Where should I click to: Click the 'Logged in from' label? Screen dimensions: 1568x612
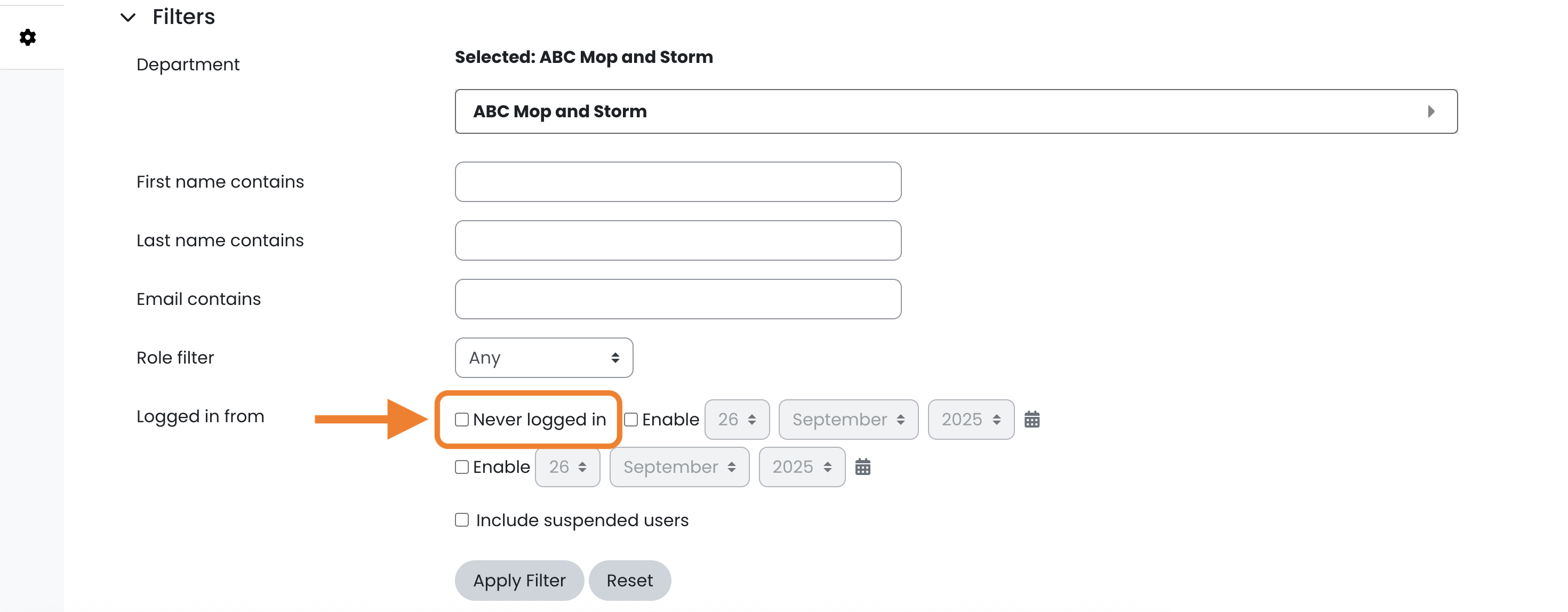tap(200, 416)
